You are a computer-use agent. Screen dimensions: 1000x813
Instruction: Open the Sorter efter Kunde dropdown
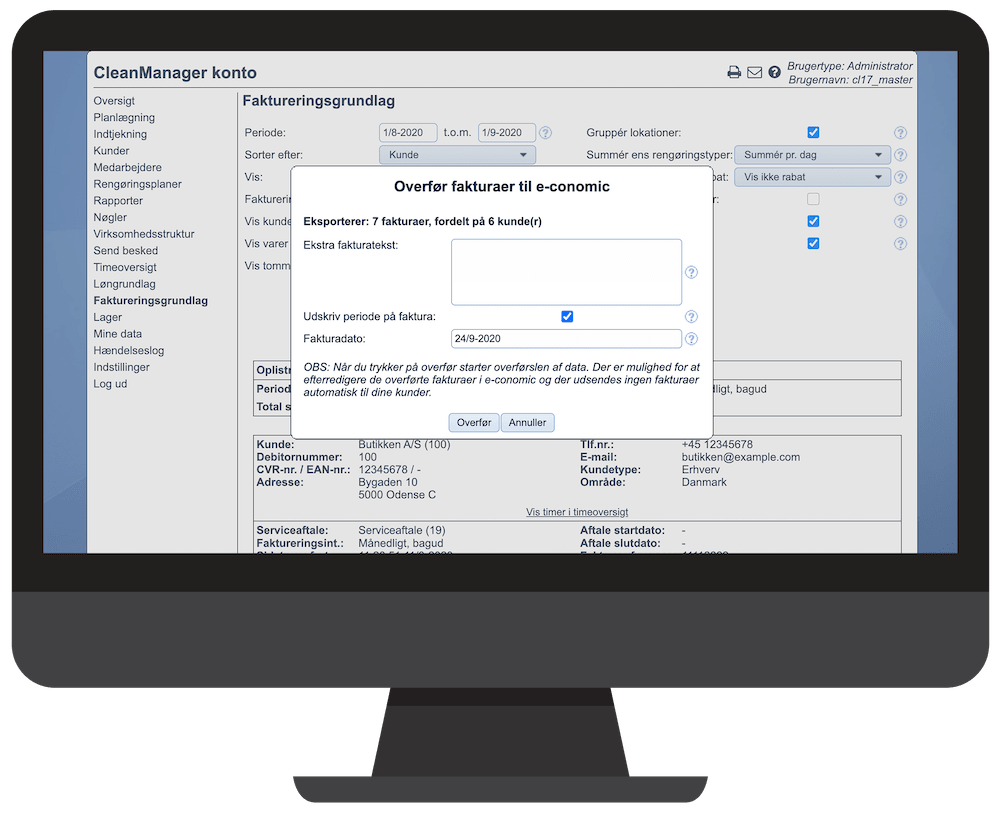click(457, 155)
